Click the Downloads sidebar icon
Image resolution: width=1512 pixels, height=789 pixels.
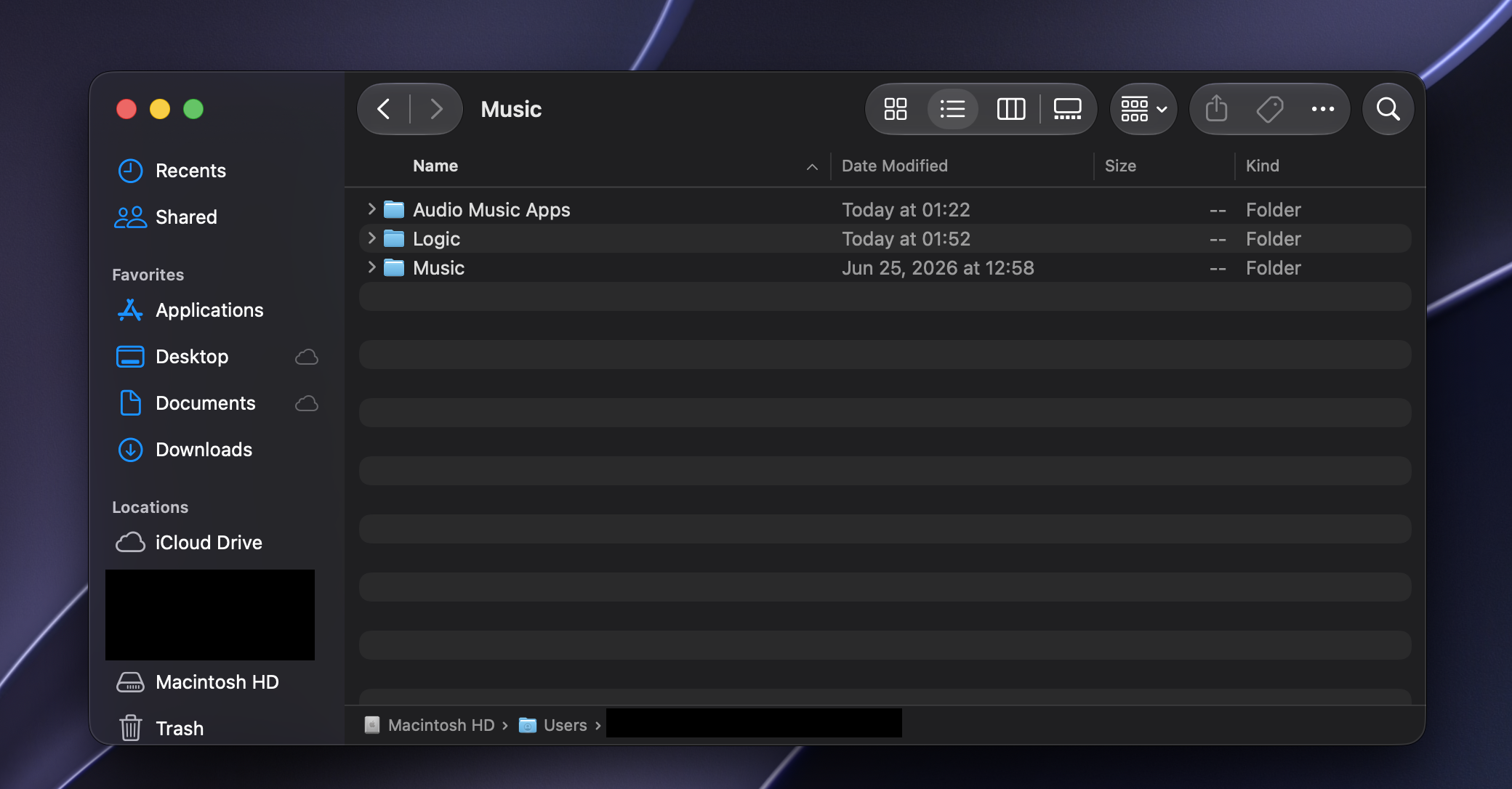click(x=130, y=450)
